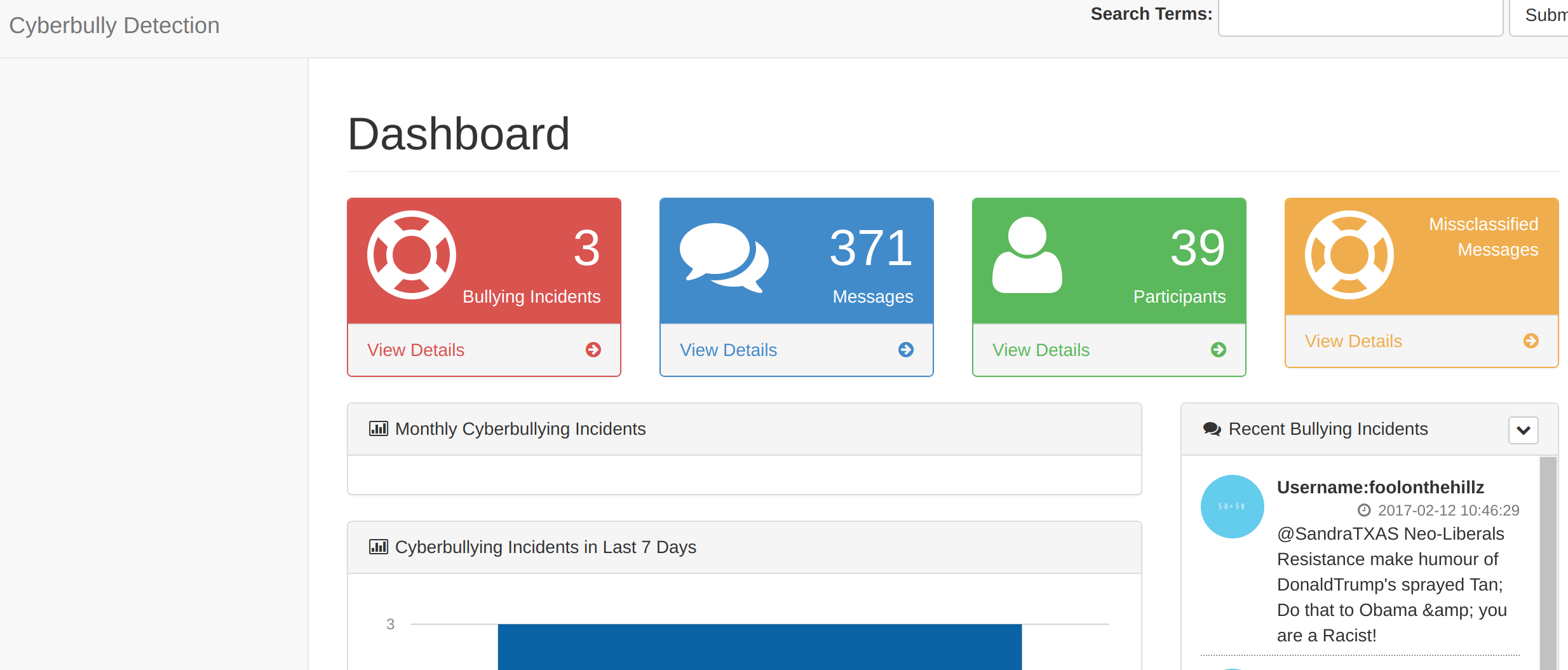Open View Details for Participants

click(1041, 350)
